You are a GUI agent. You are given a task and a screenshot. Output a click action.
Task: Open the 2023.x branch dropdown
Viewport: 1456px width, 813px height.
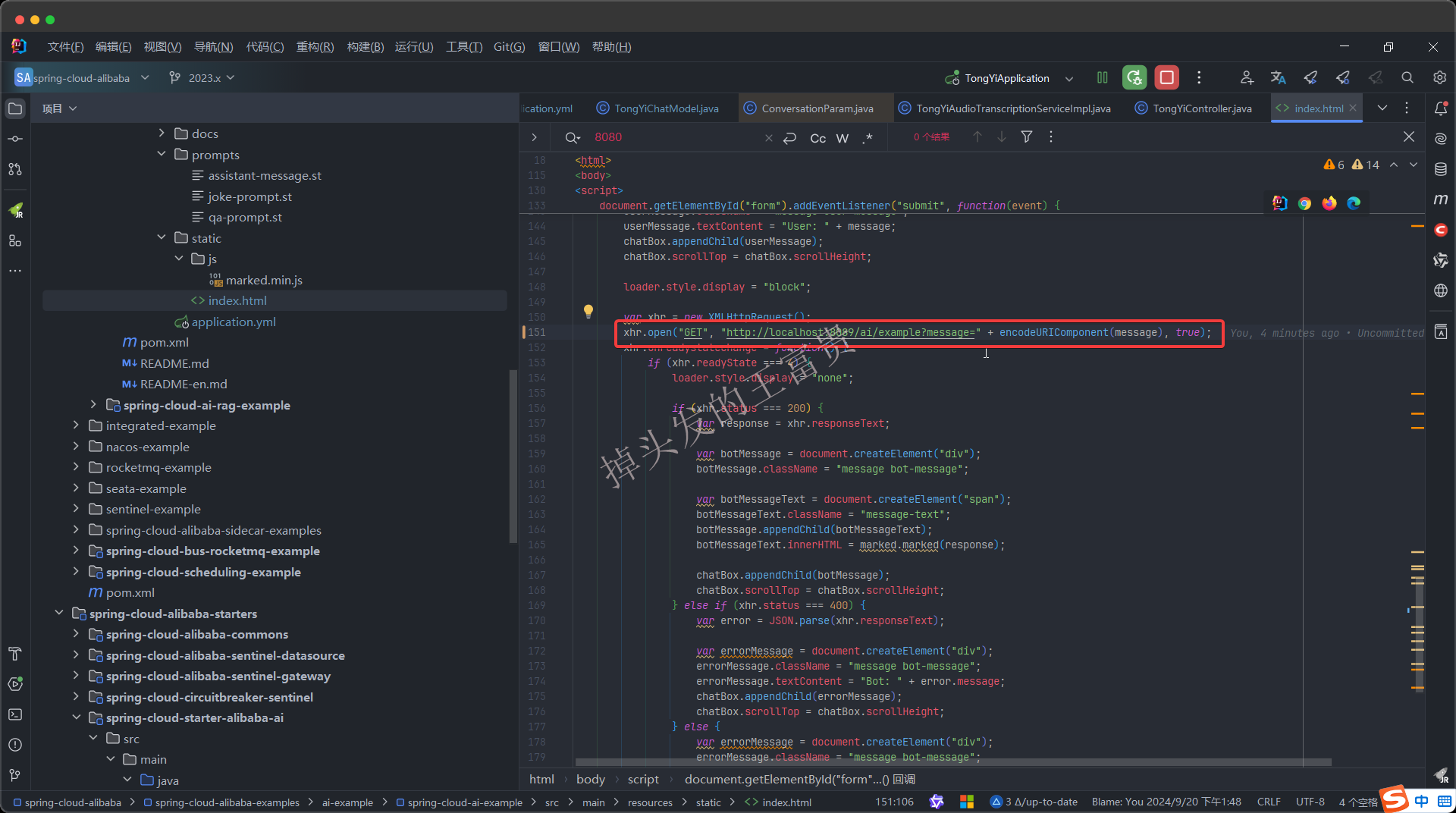(201, 78)
